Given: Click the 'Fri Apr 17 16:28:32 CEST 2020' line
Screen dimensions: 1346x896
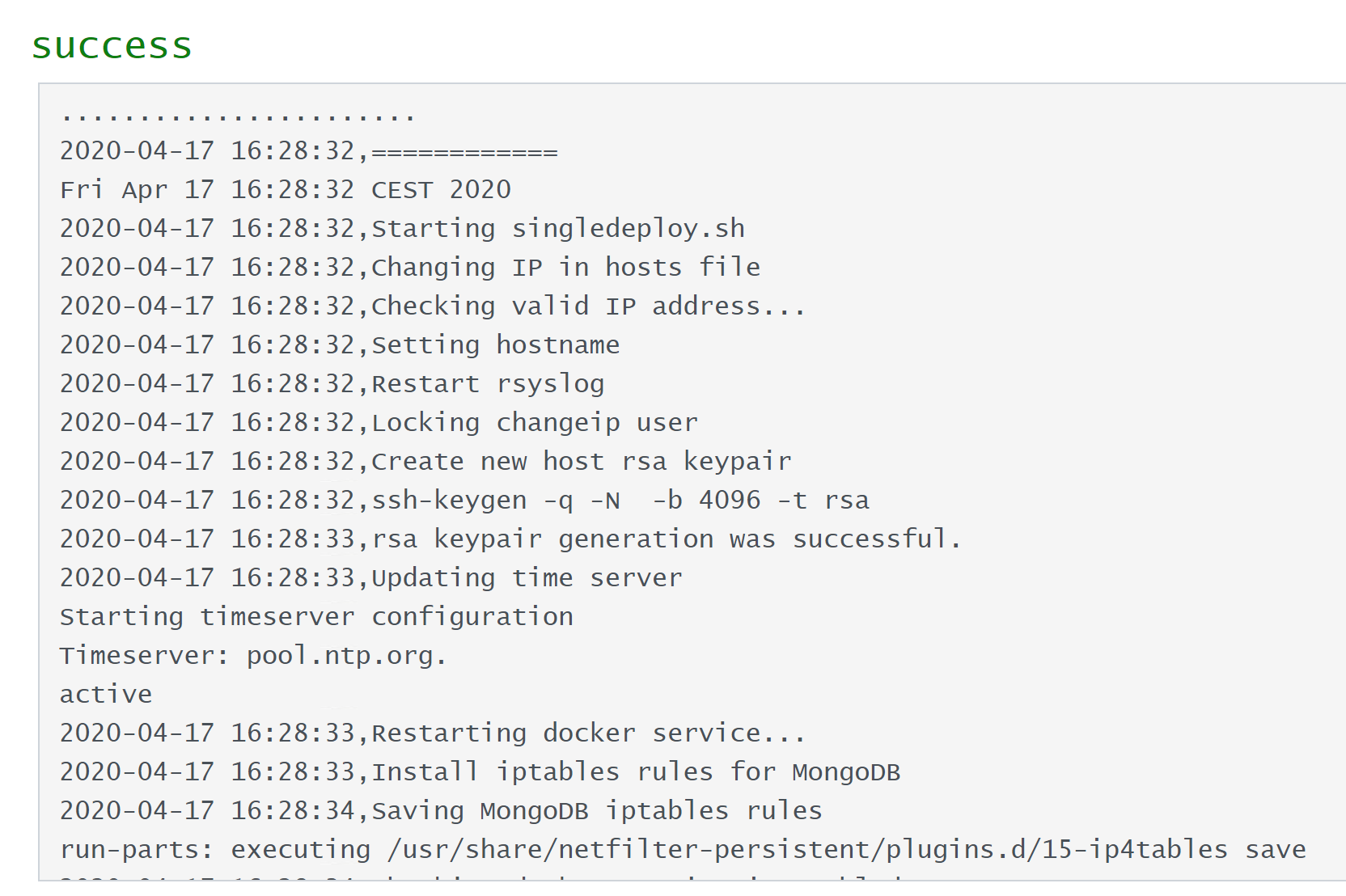Looking at the screenshot, I should tap(286, 190).
